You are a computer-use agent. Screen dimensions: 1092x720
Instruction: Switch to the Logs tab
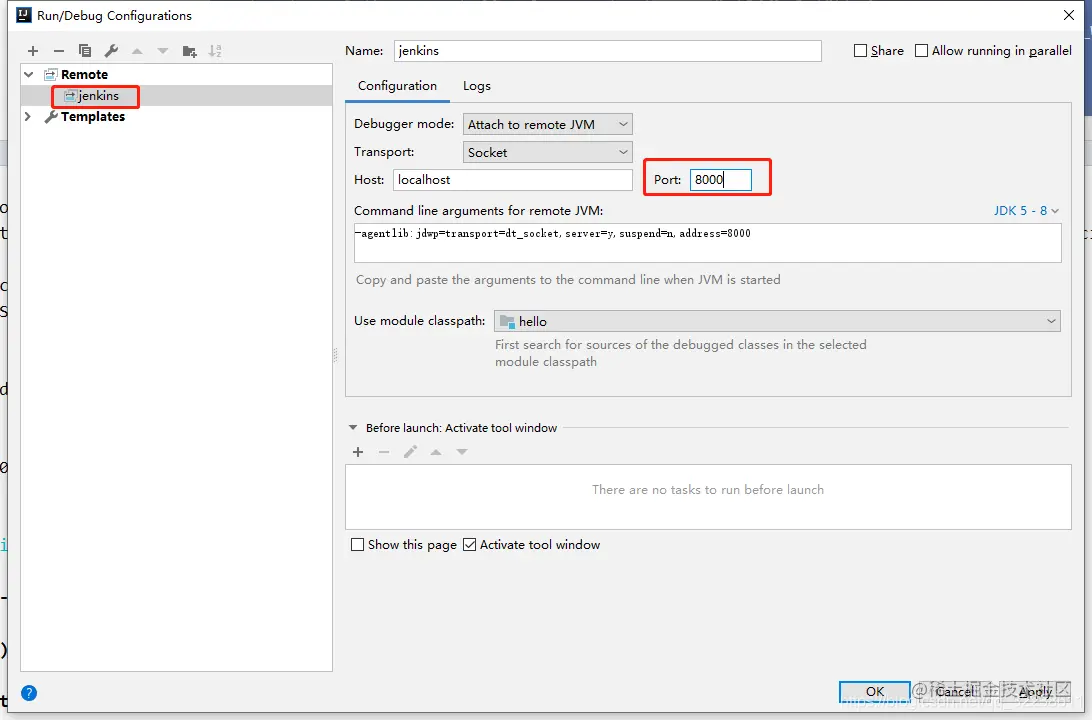click(477, 86)
